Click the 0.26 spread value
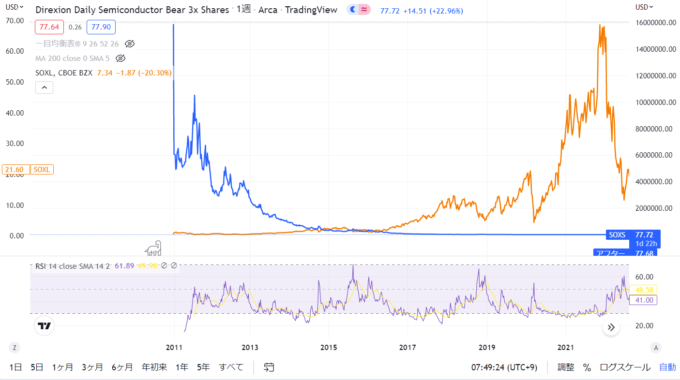The image size is (680, 380). [75, 27]
